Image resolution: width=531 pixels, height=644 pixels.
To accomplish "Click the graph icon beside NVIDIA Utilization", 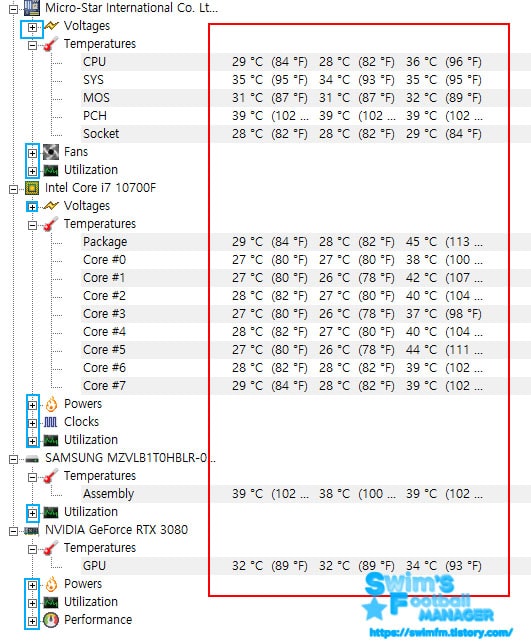I will pyautogui.click(x=51, y=602).
